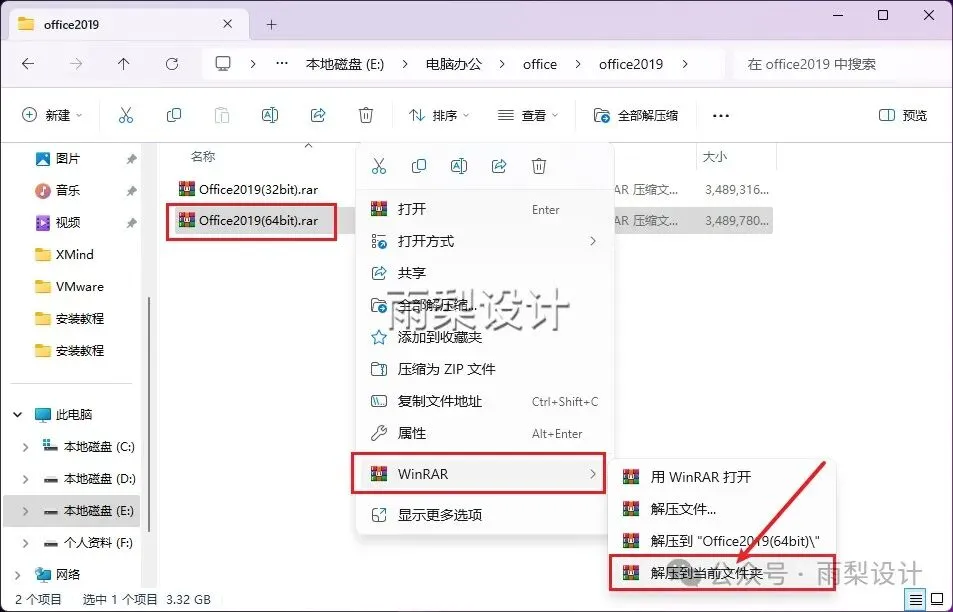Open 视频 in the sidebar
953x612 pixels.
click(x=68, y=223)
